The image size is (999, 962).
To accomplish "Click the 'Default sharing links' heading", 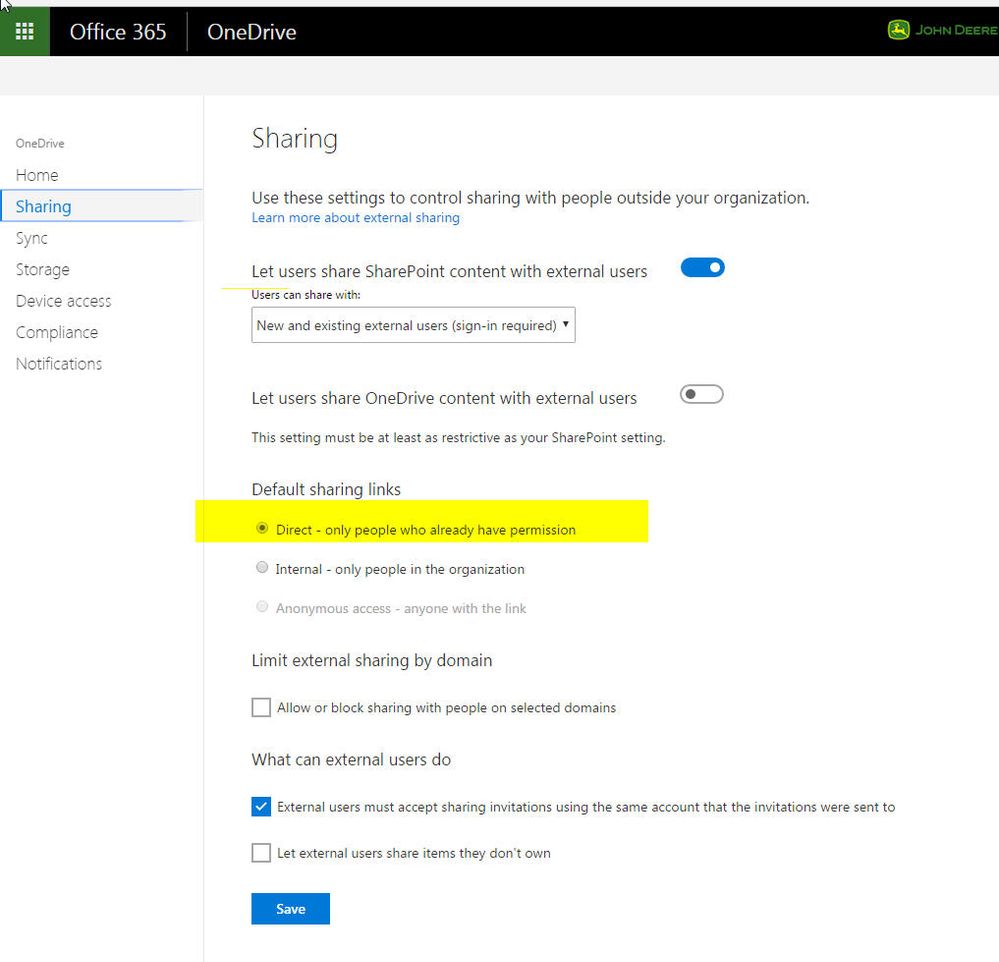I will (326, 489).
